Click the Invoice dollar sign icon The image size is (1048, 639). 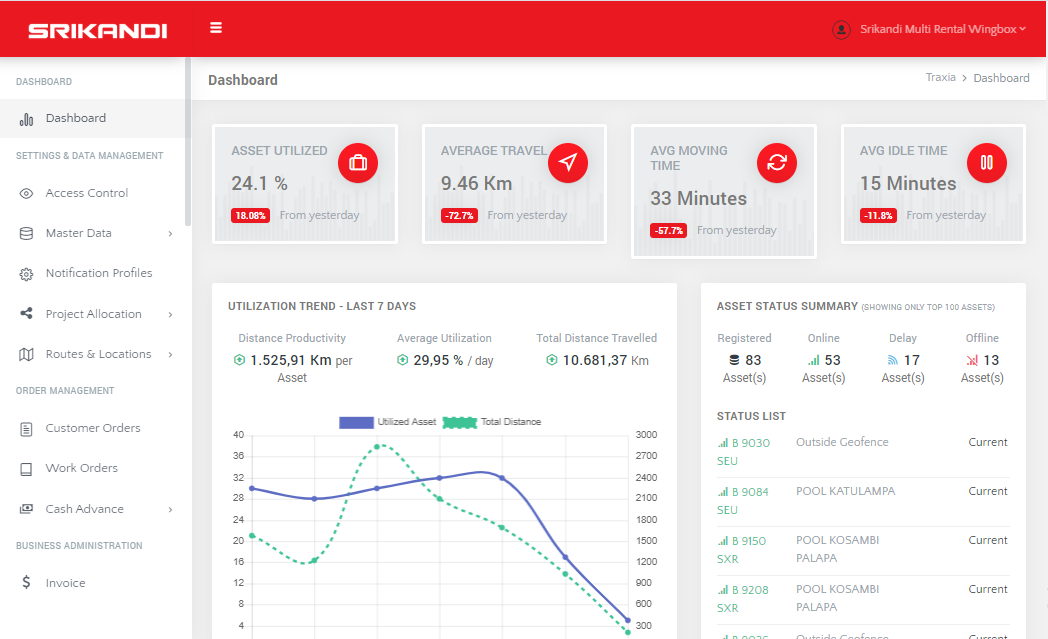pyautogui.click(x=26, y=583)
